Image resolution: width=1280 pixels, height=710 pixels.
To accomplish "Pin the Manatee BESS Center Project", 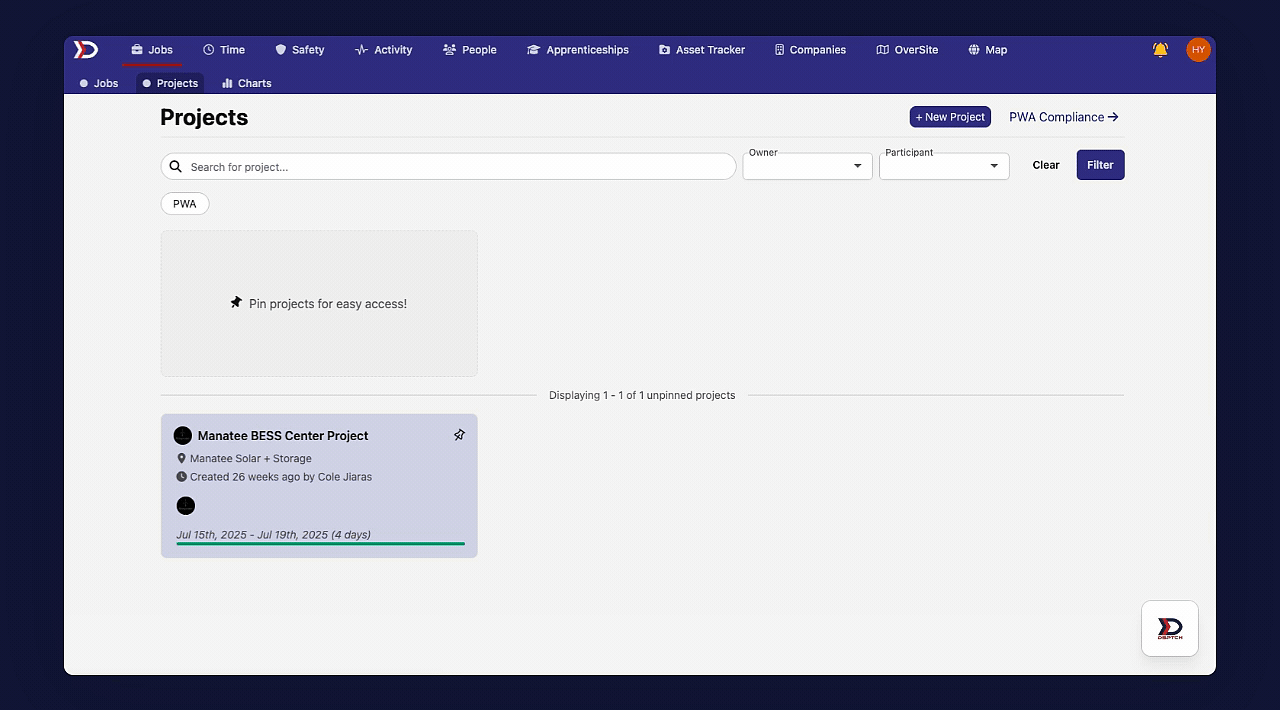I will click(x=459, y=435).
